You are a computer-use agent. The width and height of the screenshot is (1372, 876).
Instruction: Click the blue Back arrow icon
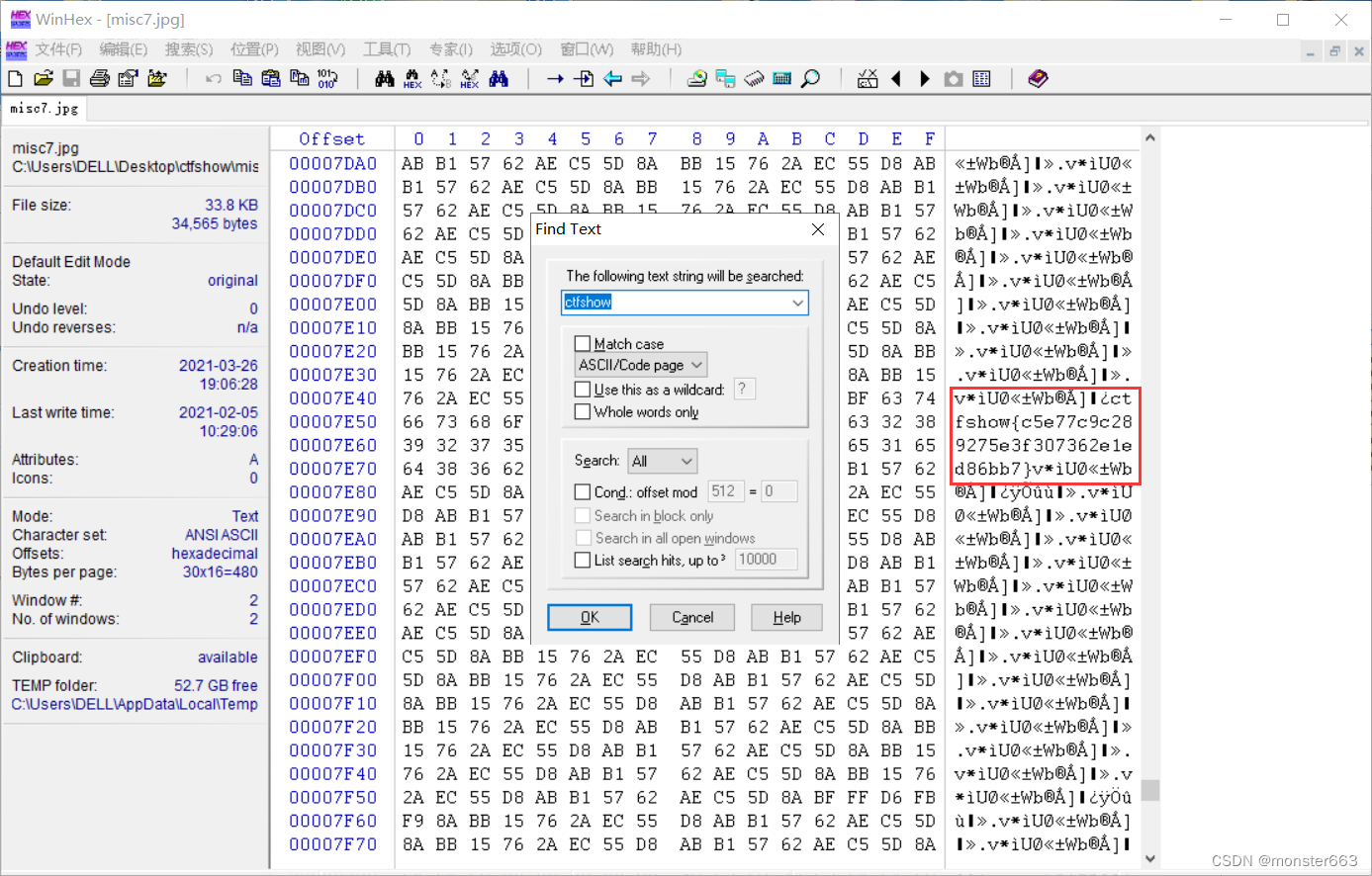pyautogui.click(x=612, y=78)
